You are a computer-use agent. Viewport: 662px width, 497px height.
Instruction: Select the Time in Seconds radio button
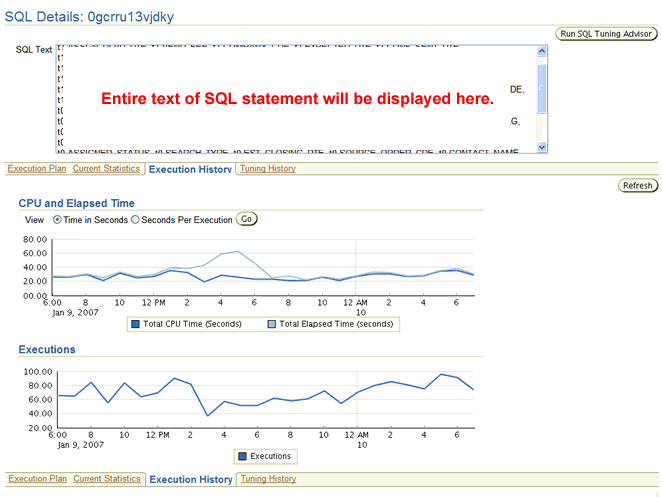(56, 220)
